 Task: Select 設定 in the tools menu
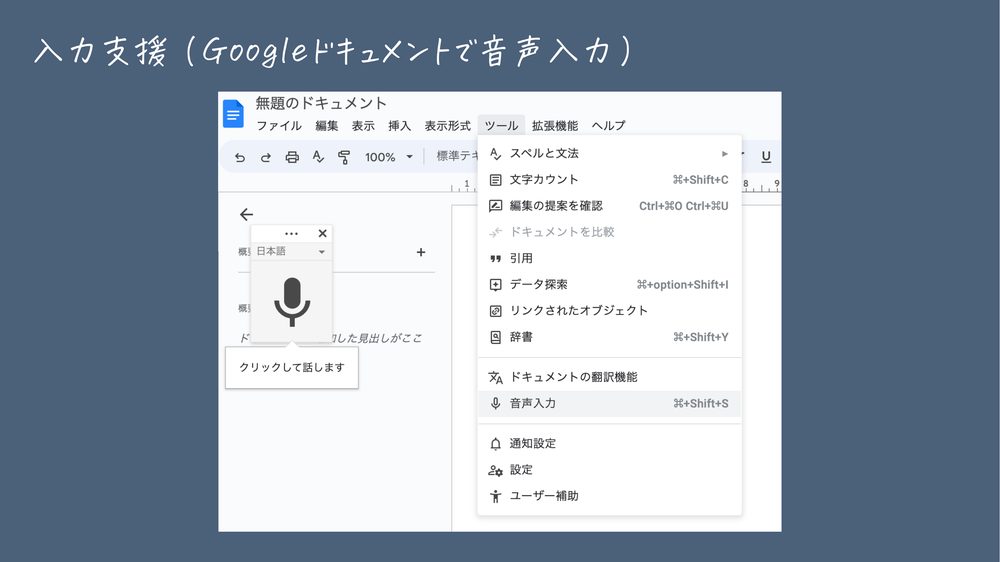click(609, 470)
